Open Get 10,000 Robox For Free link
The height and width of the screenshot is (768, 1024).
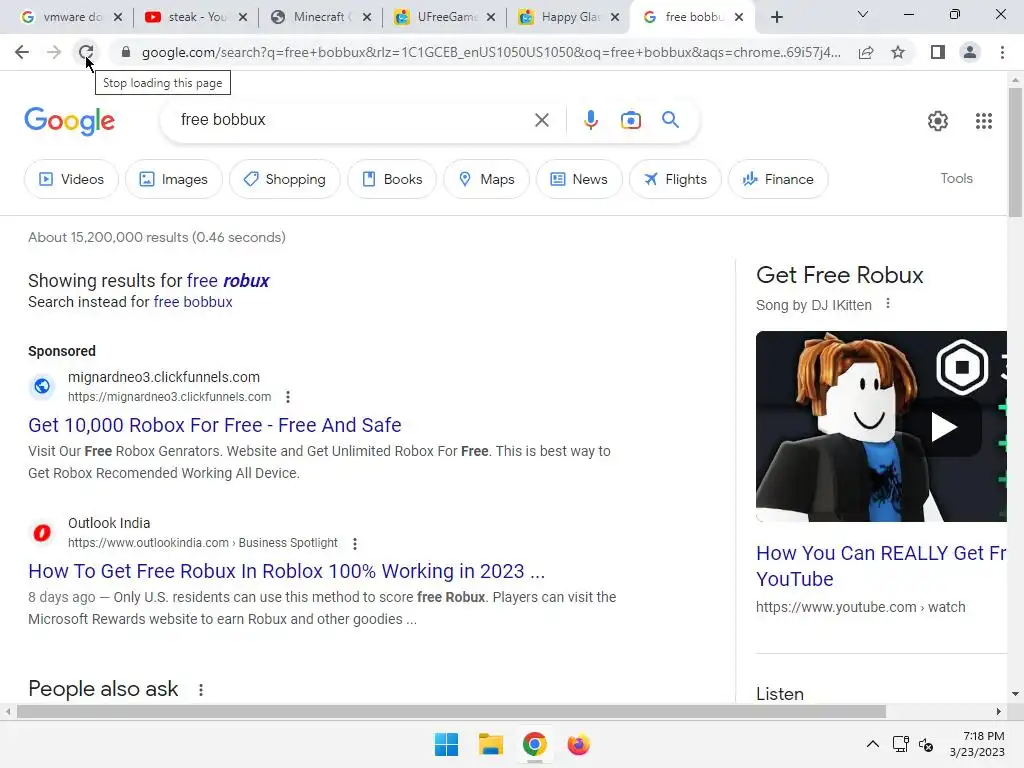tap(215, 425)
